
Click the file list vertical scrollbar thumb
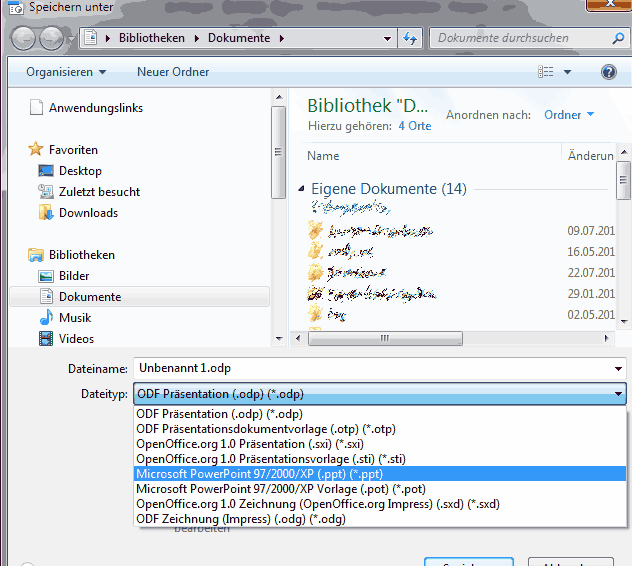tap(624, 180)
